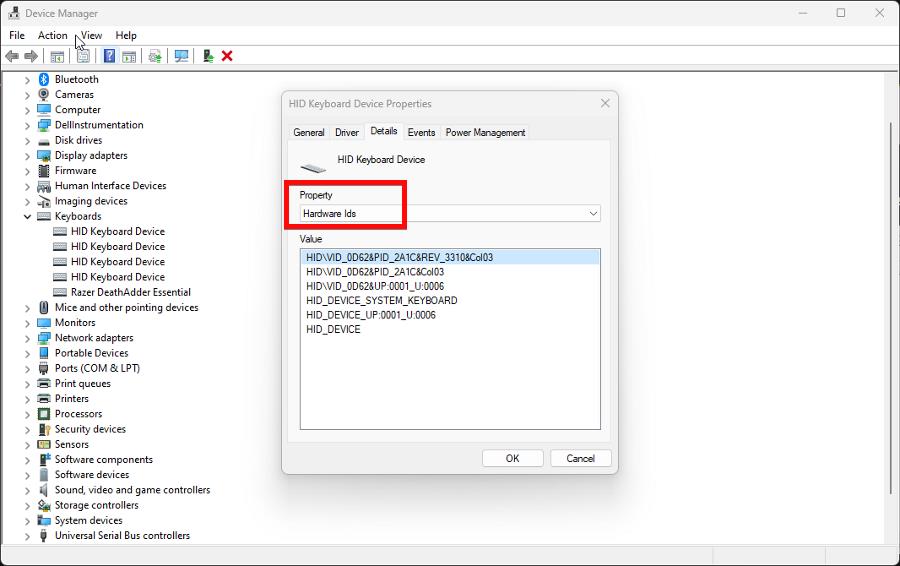
Task: Select the Print queues tree item
Action: [83, 384]
